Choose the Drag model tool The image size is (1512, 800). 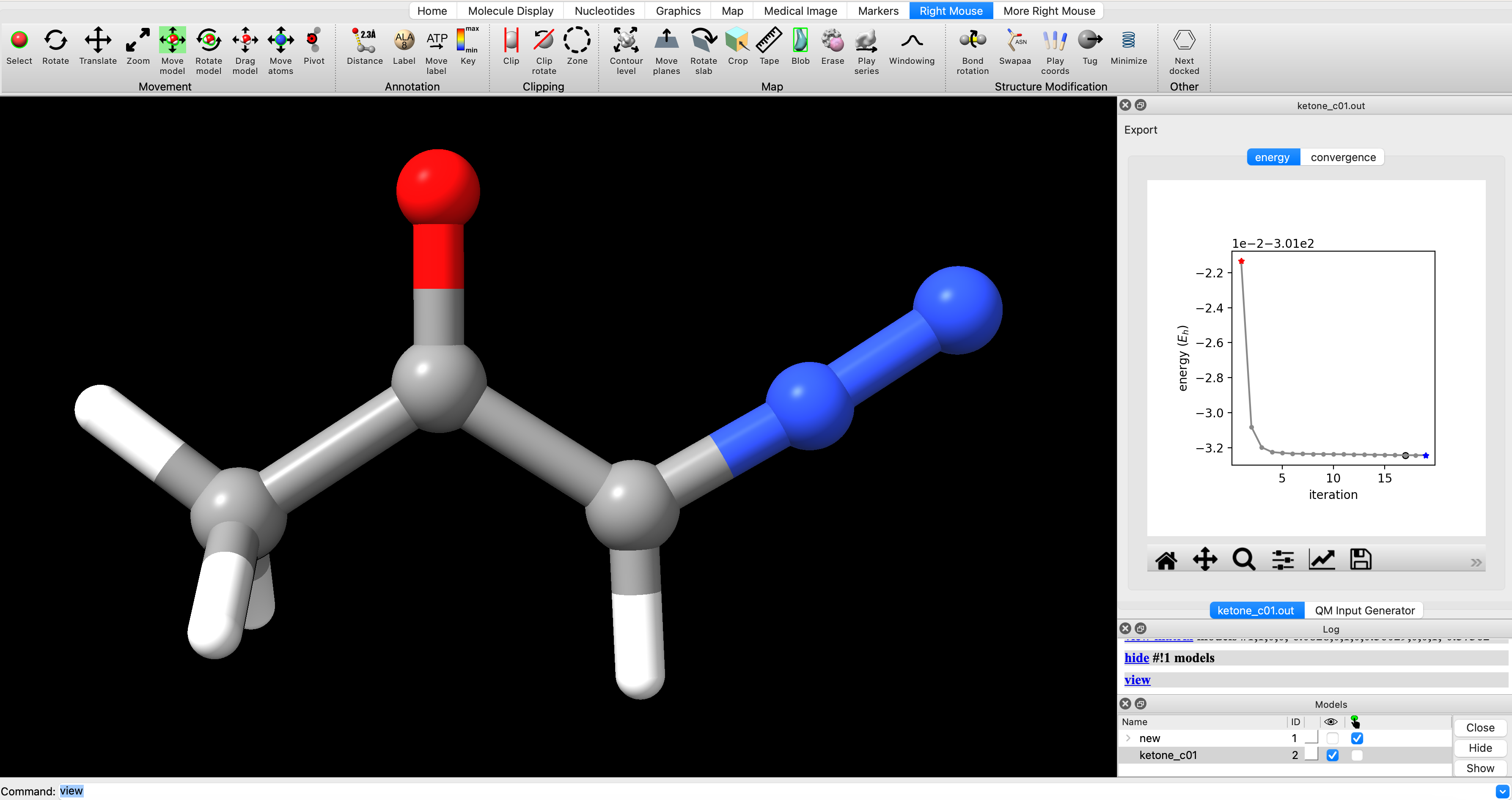click(x=245, y=40)
